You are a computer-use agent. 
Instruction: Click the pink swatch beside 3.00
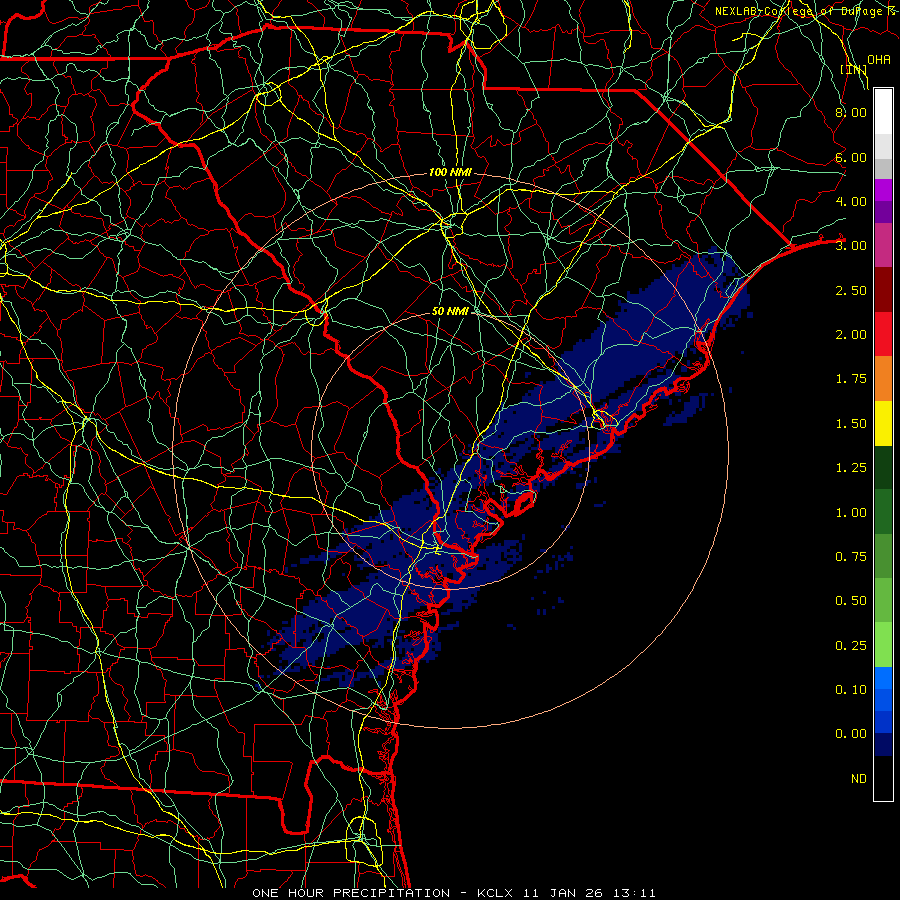tap(883, 245)
